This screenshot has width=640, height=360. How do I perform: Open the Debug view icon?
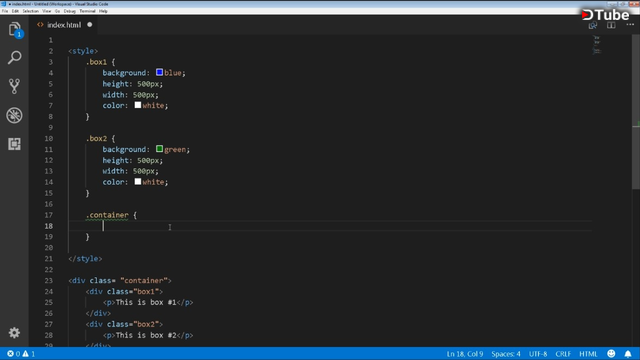(x=15, y=115)
